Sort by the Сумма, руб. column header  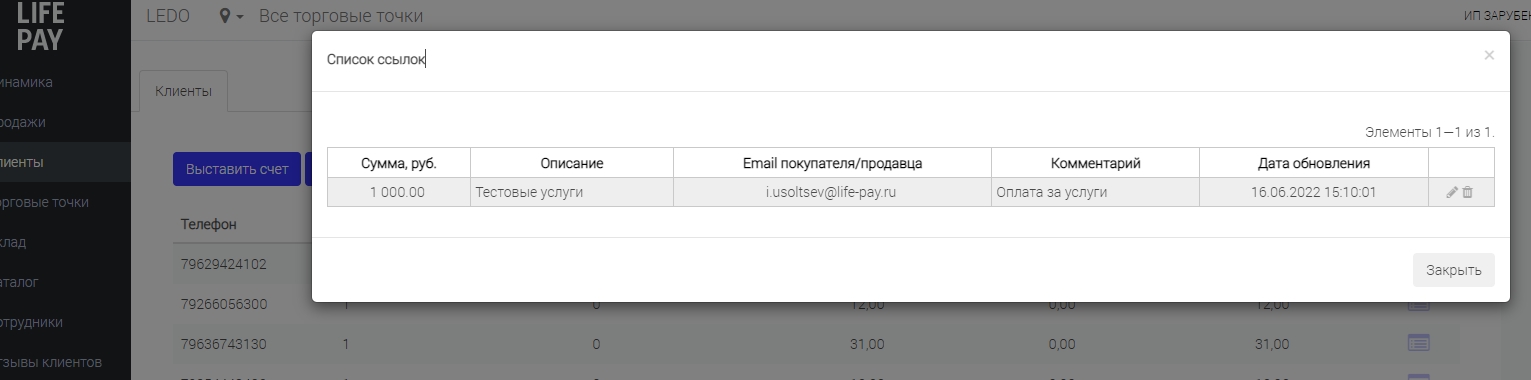[399, 163]
